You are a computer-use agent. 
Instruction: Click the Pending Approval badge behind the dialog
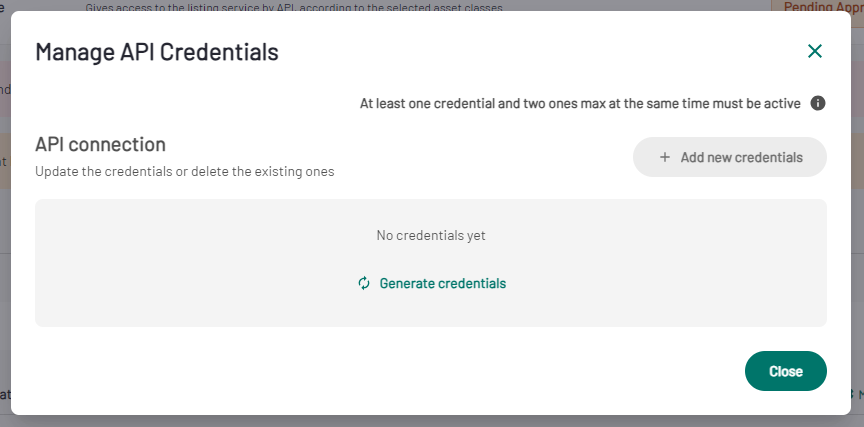pos(816,6)
